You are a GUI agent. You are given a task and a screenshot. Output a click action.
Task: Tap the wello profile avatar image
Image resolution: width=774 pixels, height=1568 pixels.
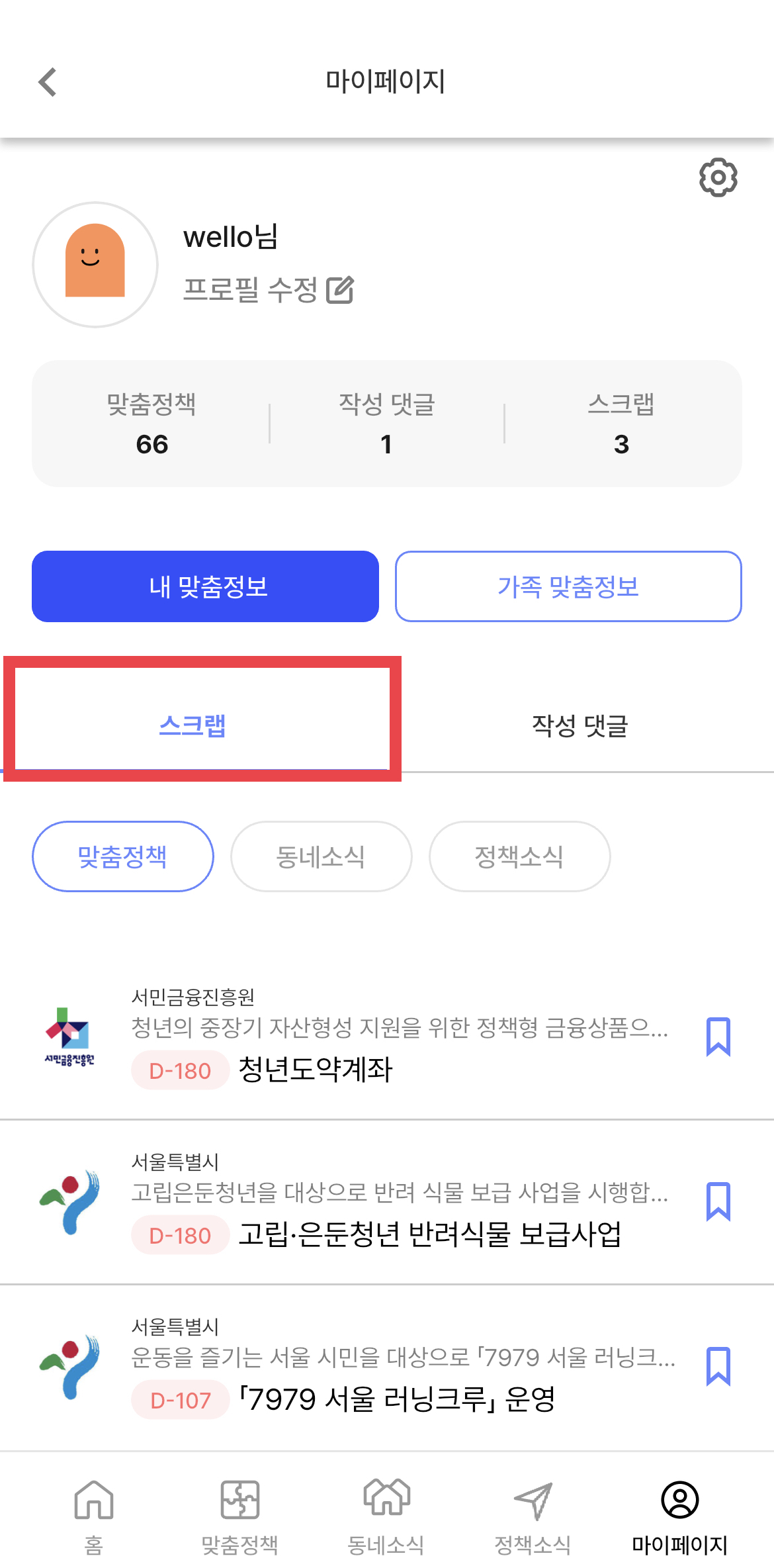[95, 264]
